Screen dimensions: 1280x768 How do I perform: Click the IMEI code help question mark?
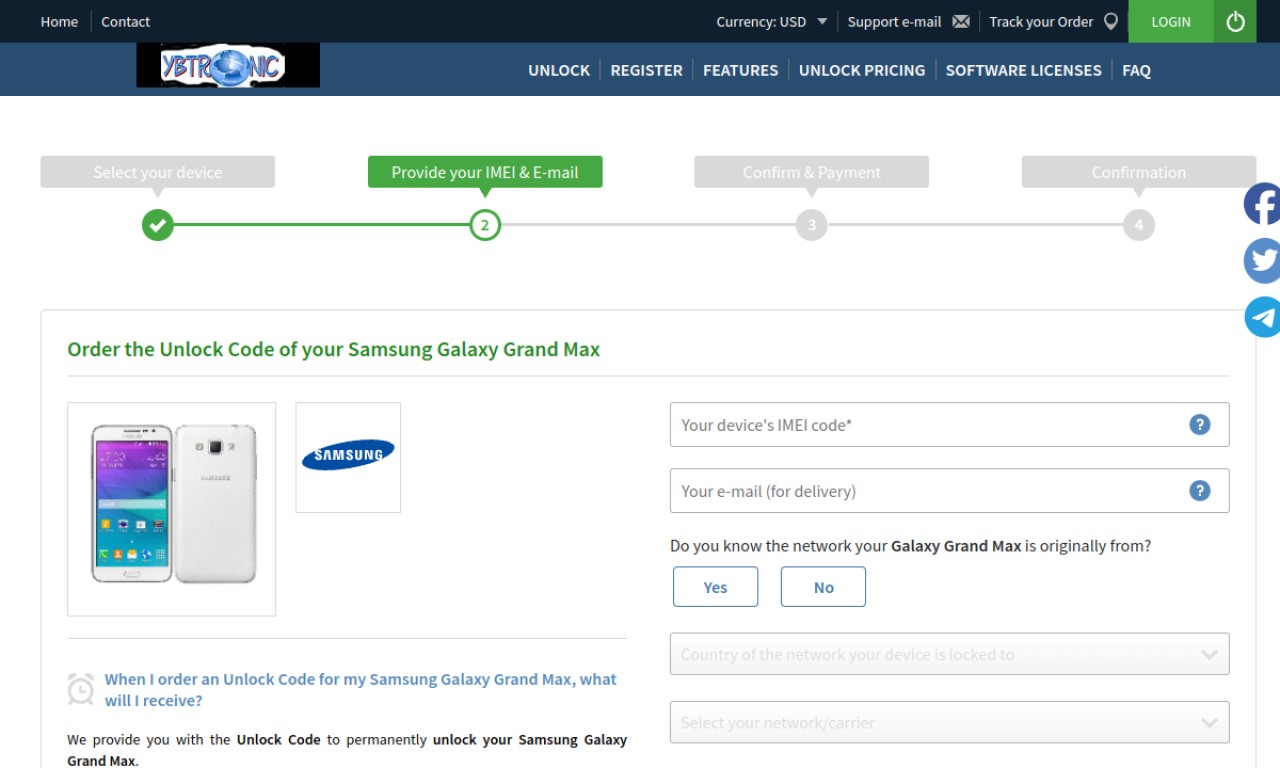[1200, 425]
